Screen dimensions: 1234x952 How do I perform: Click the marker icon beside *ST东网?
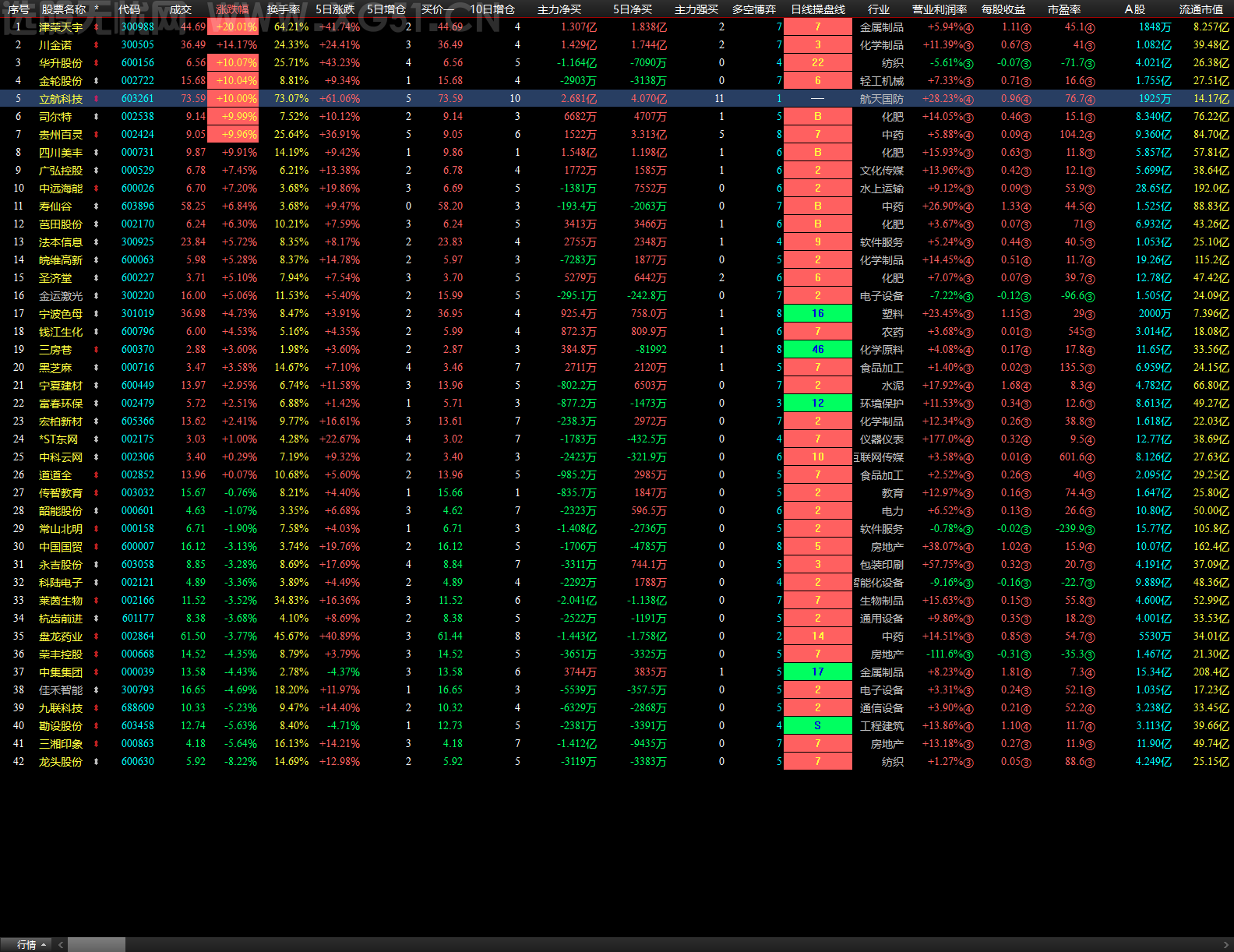pyautogui.click(x=97, y=439)
